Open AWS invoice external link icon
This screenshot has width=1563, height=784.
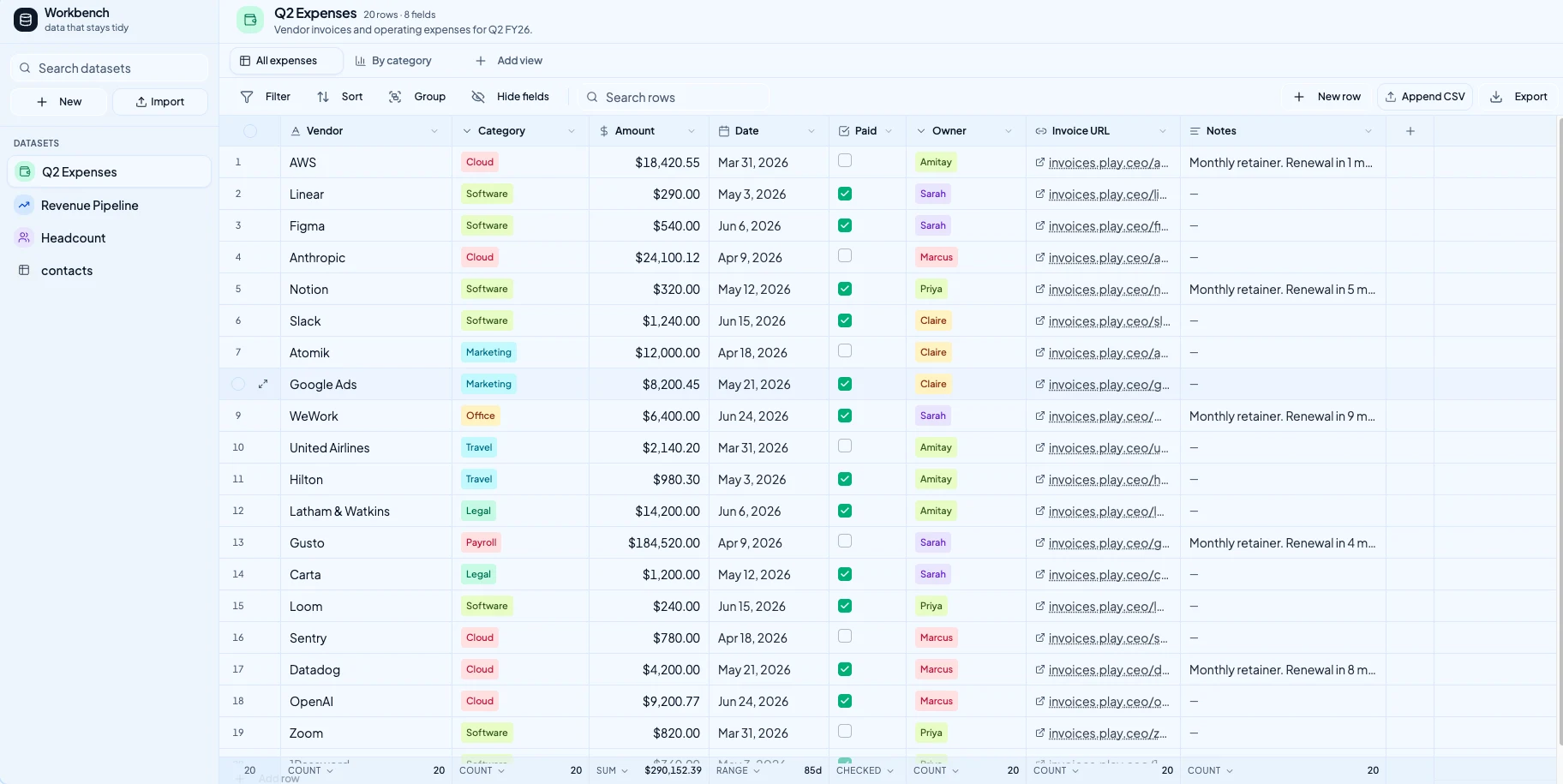[1039, 162]
